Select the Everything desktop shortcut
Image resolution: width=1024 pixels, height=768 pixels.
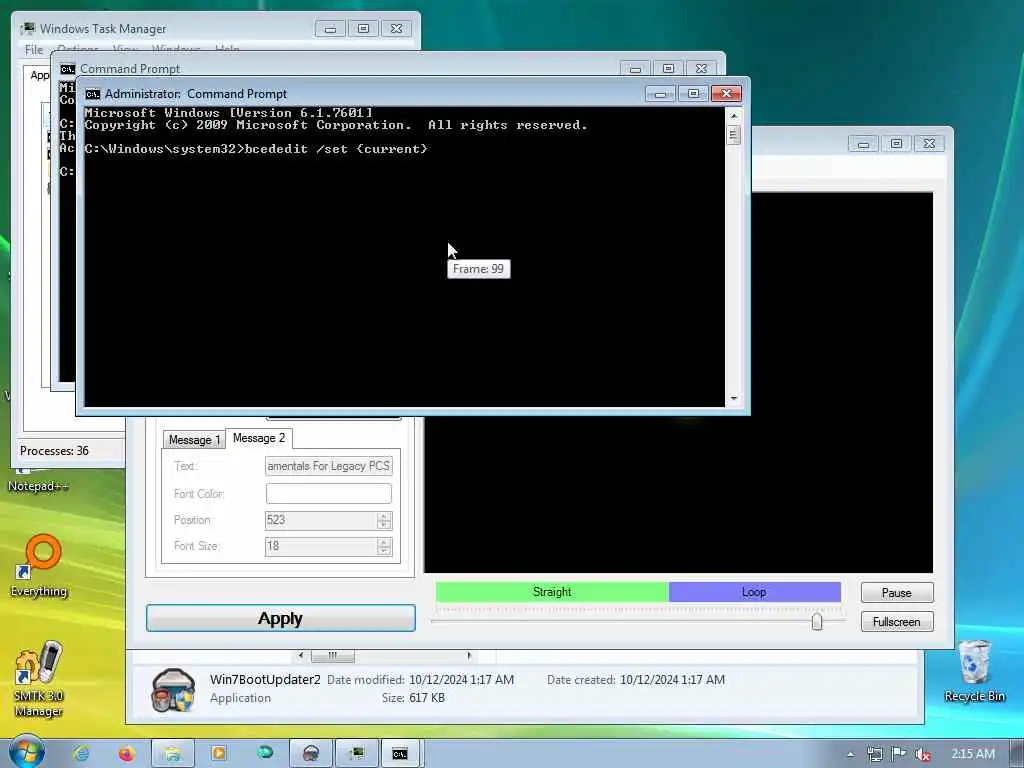click(39, 566)
